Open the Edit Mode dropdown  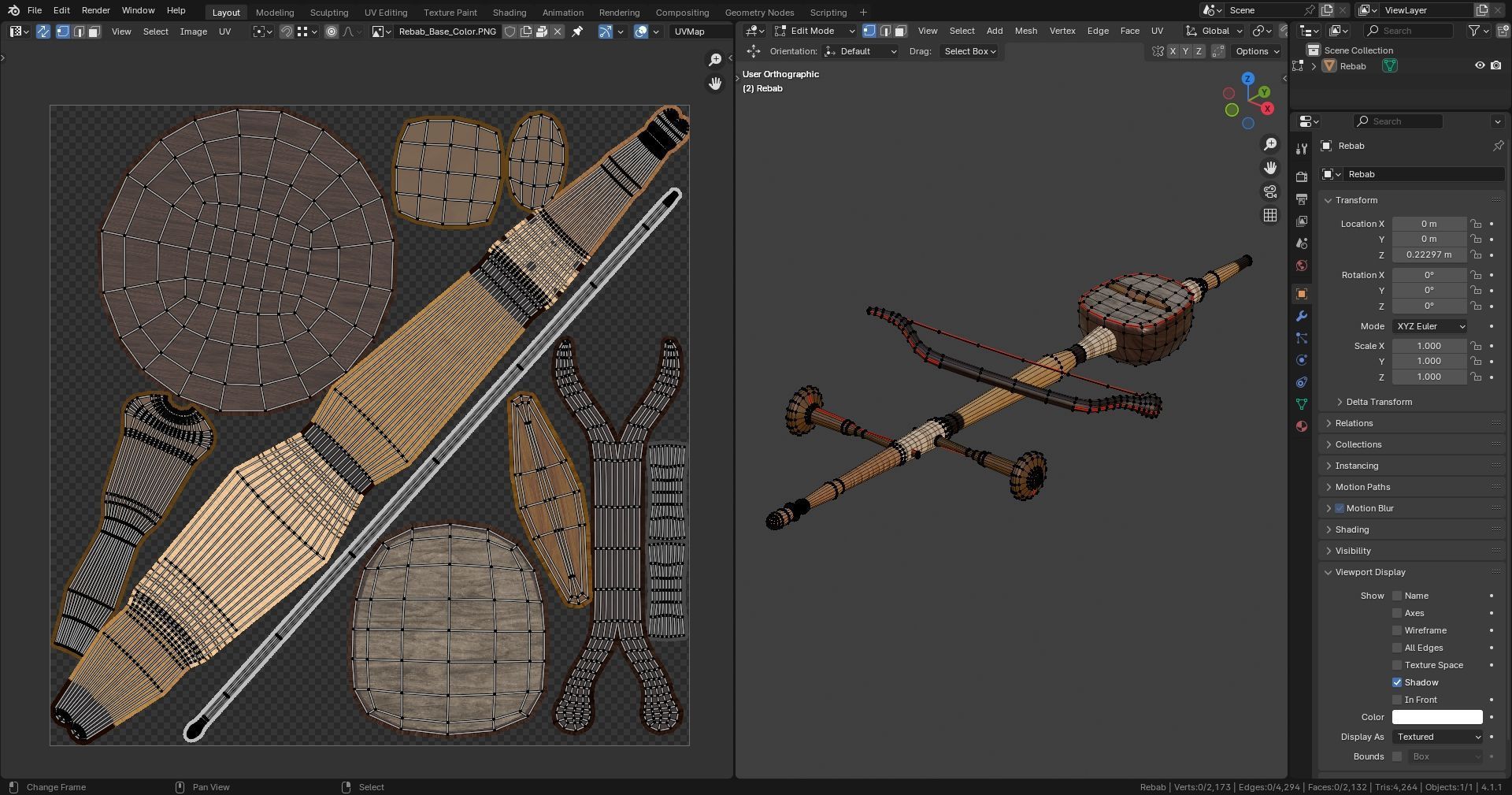pyautogui.click(x=815, y=31)
